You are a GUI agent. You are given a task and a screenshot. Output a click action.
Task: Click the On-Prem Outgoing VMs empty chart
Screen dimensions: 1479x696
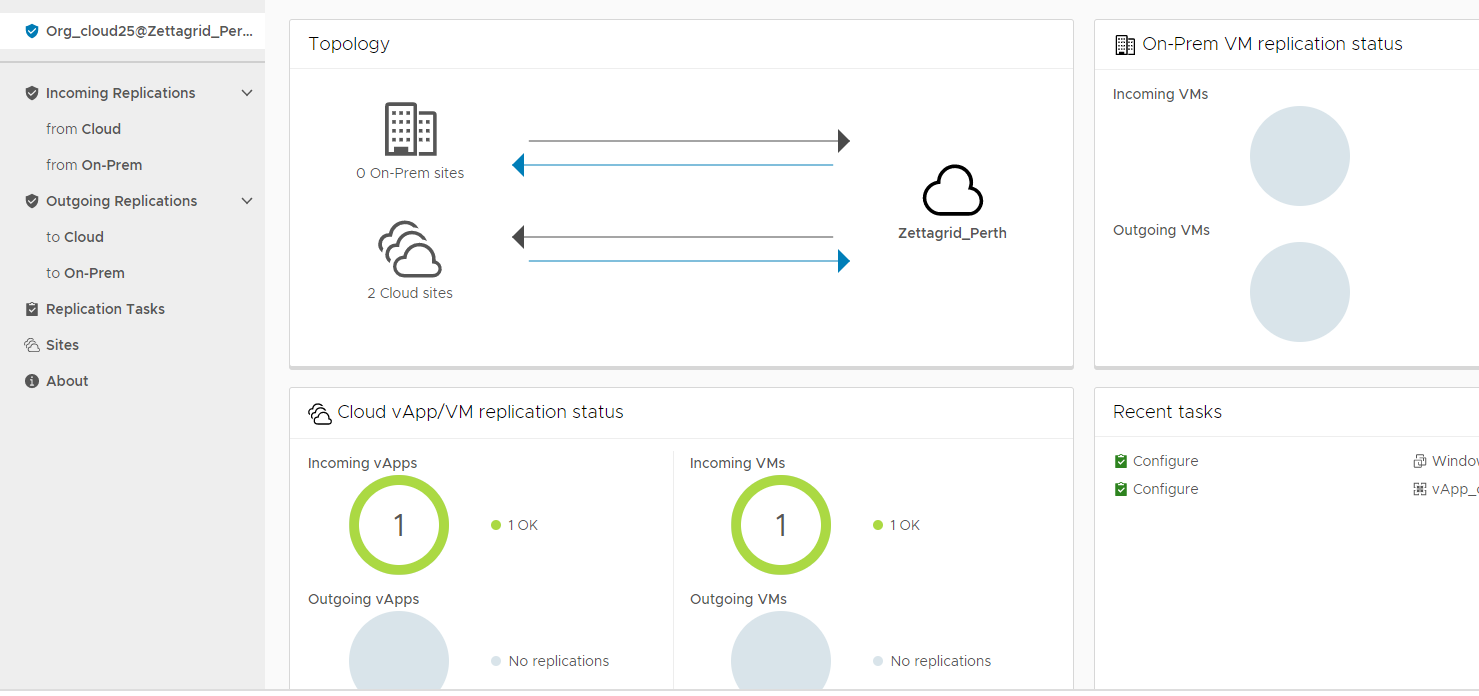1300,292
